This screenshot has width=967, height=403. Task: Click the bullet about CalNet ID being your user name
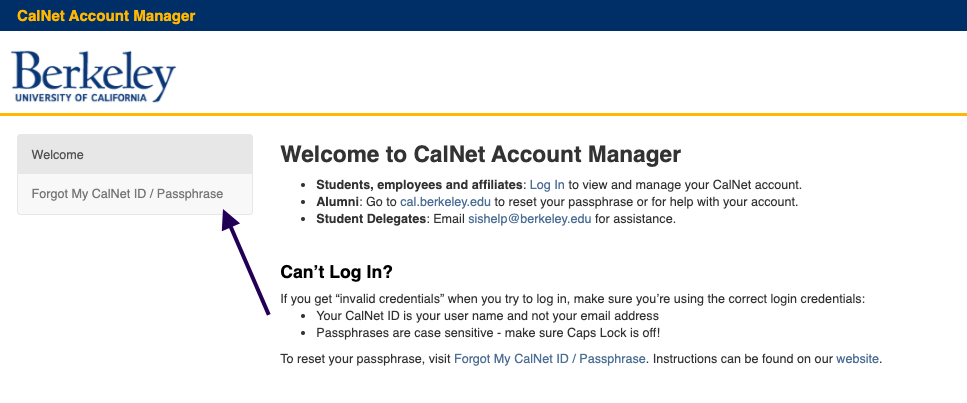[487, 316]
